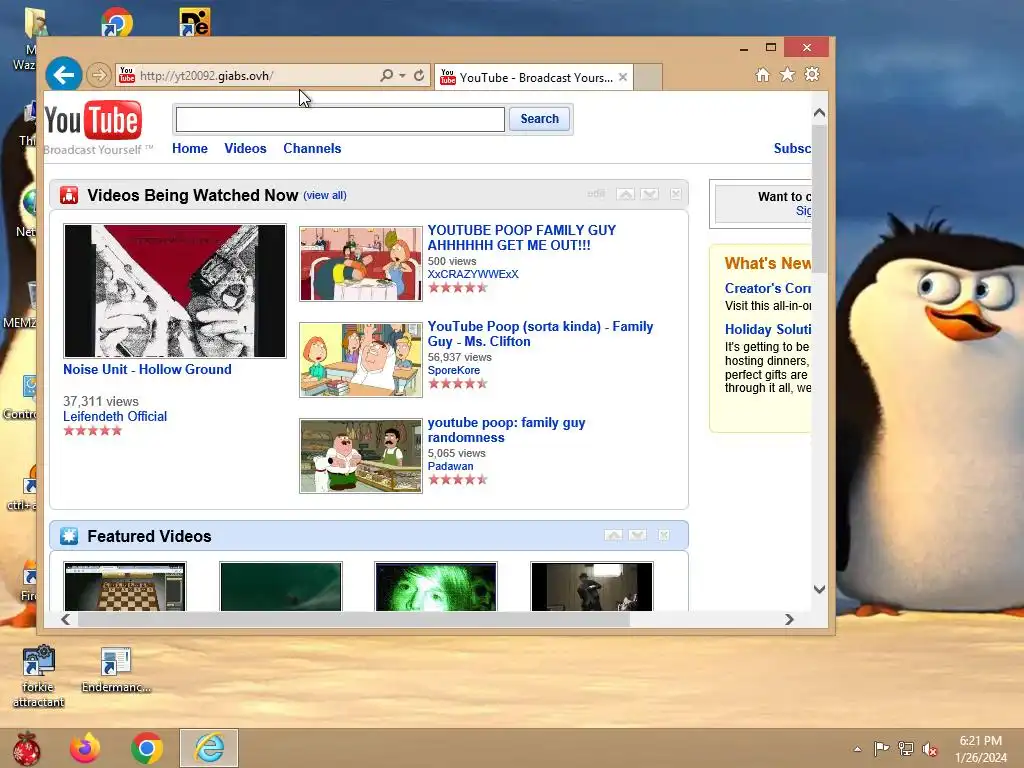Click the browser forward arrow button
The image size is (1024, 768).
click(98, 75)
